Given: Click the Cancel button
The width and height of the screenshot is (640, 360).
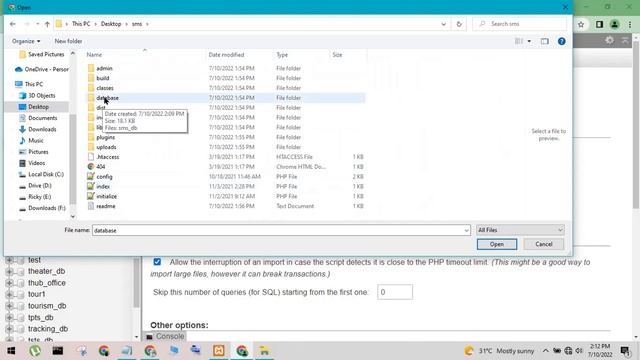Looking at the screenshot, I should coord(544,244).
